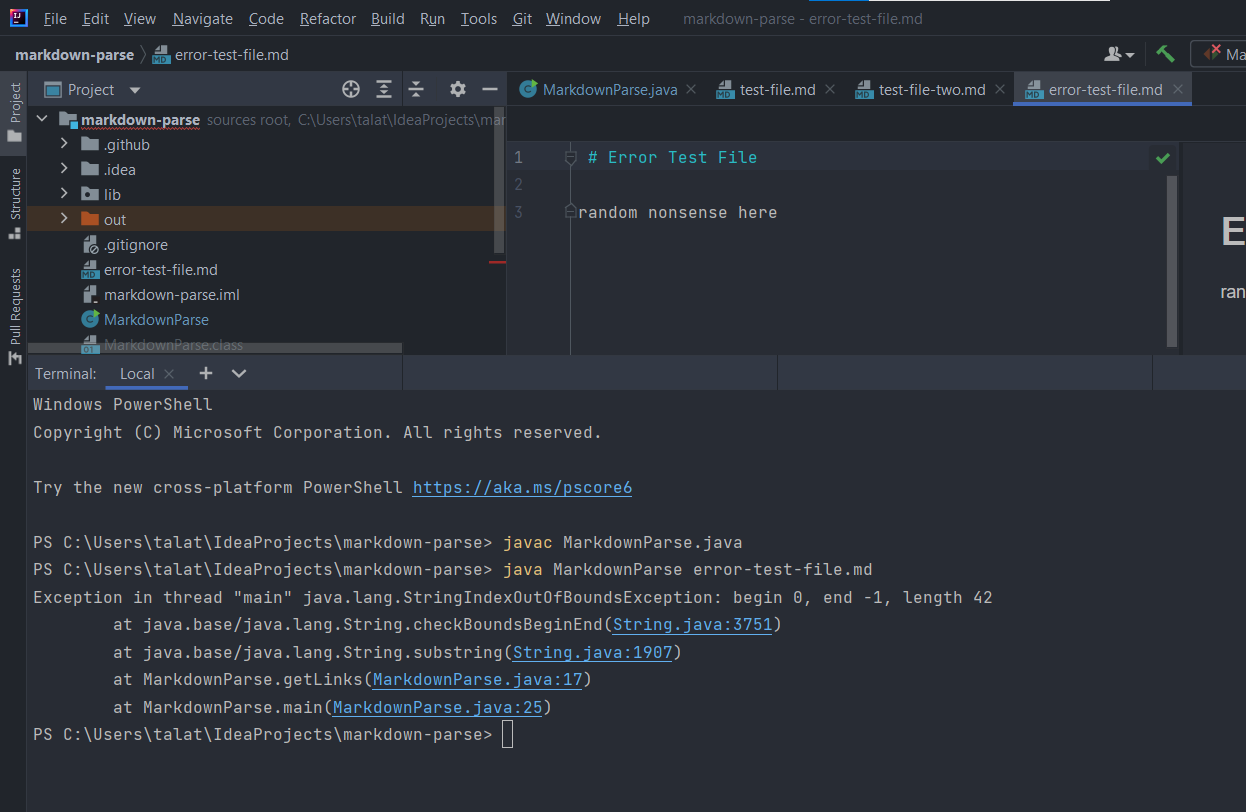This screenshot has height=812, width=1246.
Task: Expand the .idea folder
Action: pyautogui.click(x=65, y=170)
